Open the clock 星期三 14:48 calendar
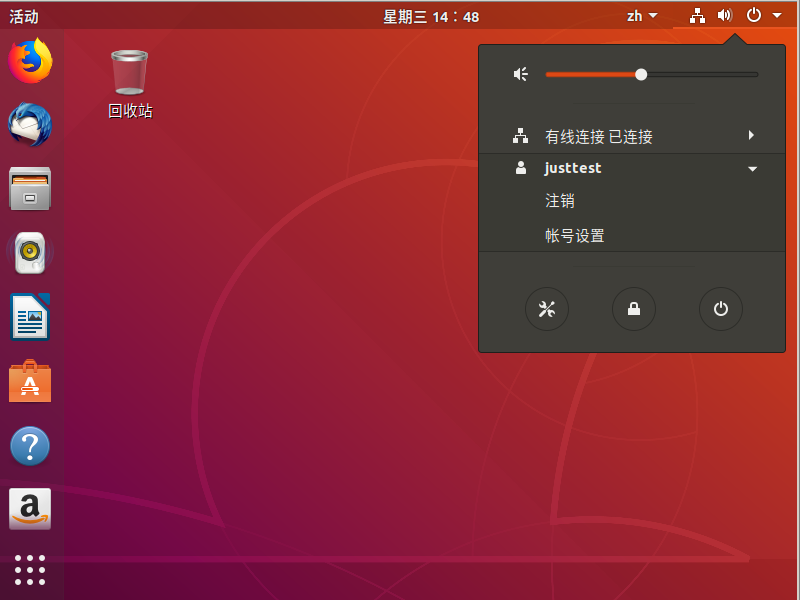This screenshot has height=600, width=800. point(431,17)
